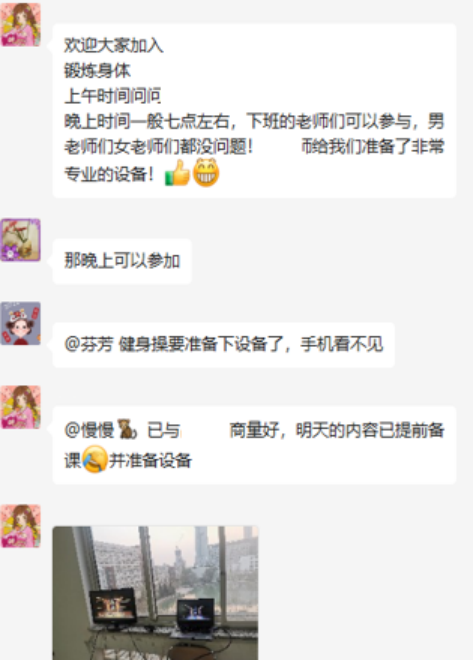Screen dimensions: 473x660
Task: Click the line 专业的设备! in welcome bubble
Action: [x=109, y=174]
